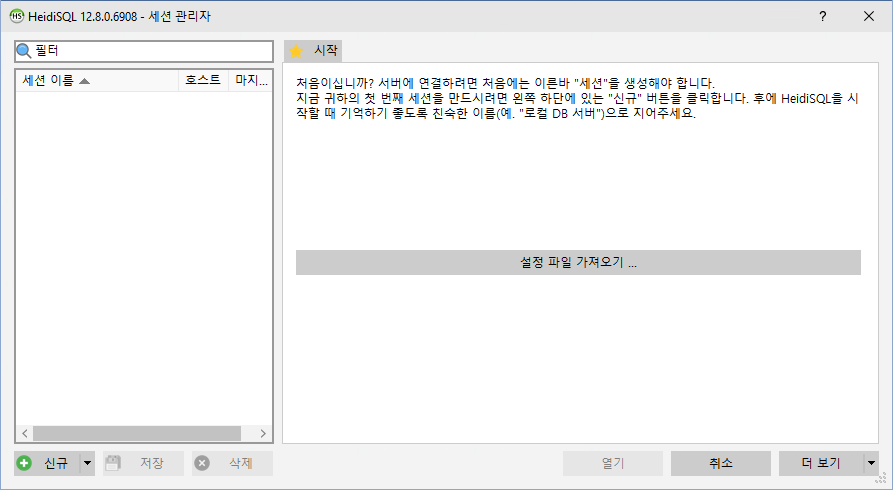
Task: Click the session list horizontal scrollbar thumb
Action: click(137, 433)
